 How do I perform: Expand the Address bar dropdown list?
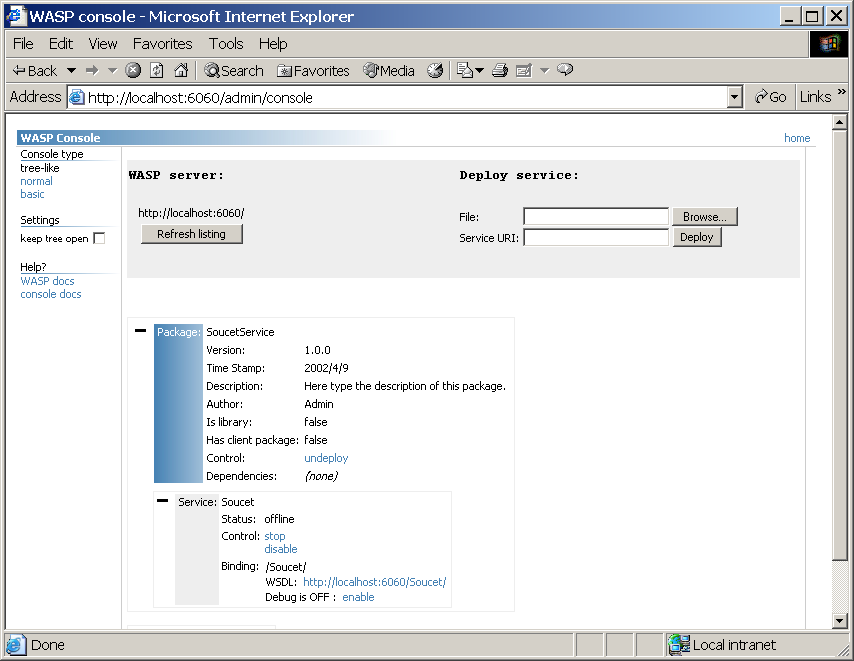(735, 97)
